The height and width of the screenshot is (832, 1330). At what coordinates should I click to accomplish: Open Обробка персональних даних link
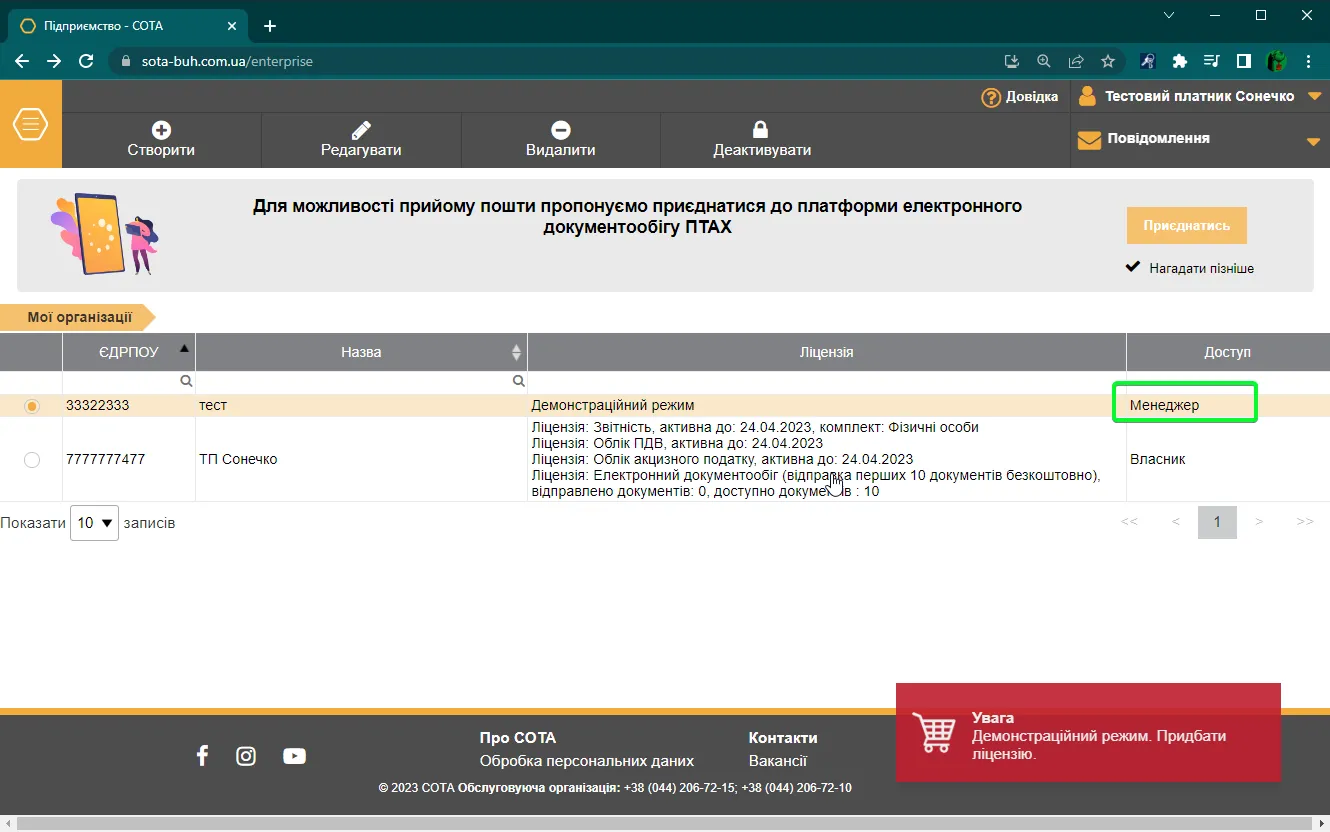click(x=586, y=761)
